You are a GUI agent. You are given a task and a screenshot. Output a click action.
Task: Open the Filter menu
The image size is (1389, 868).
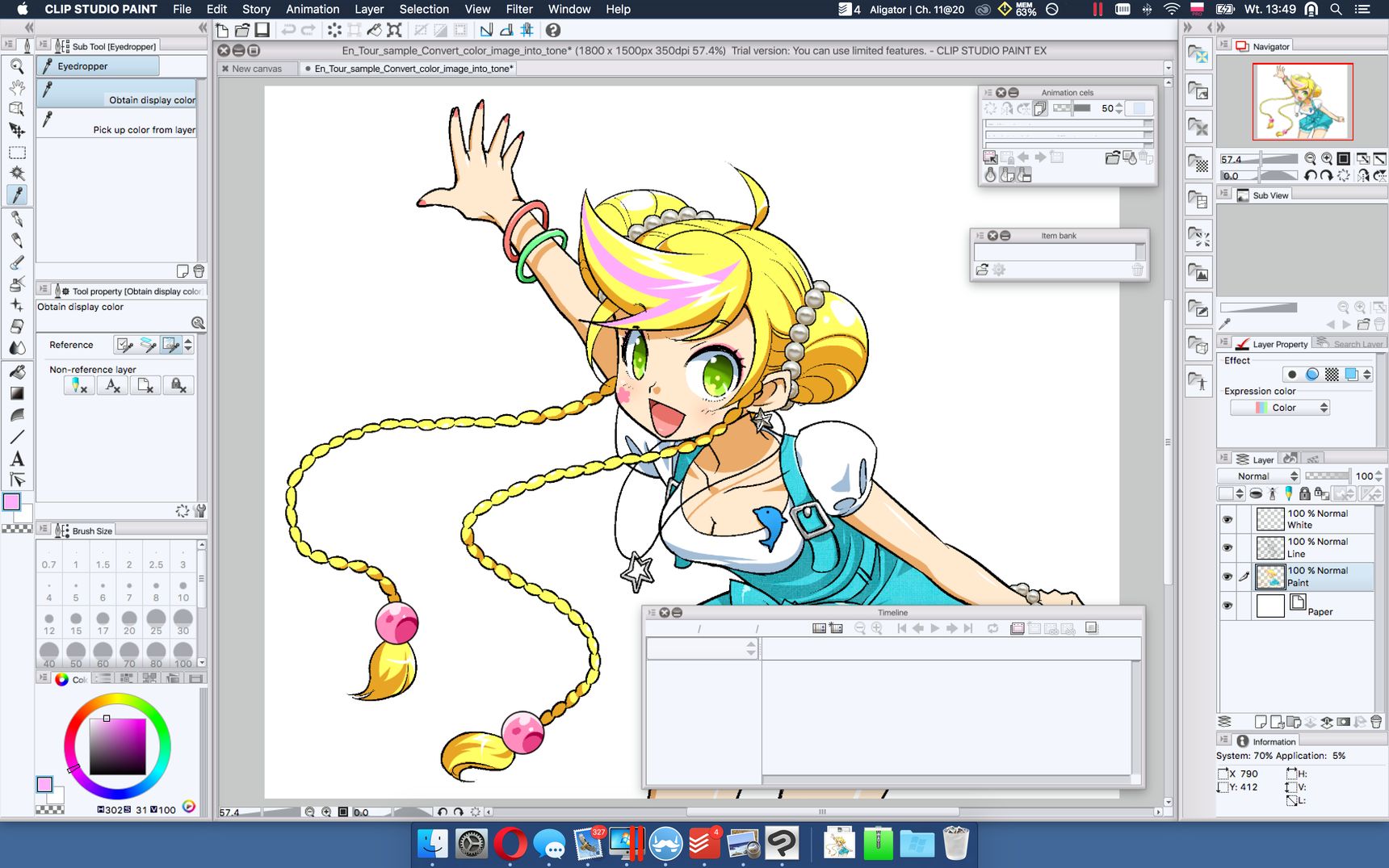pos(518,9)
